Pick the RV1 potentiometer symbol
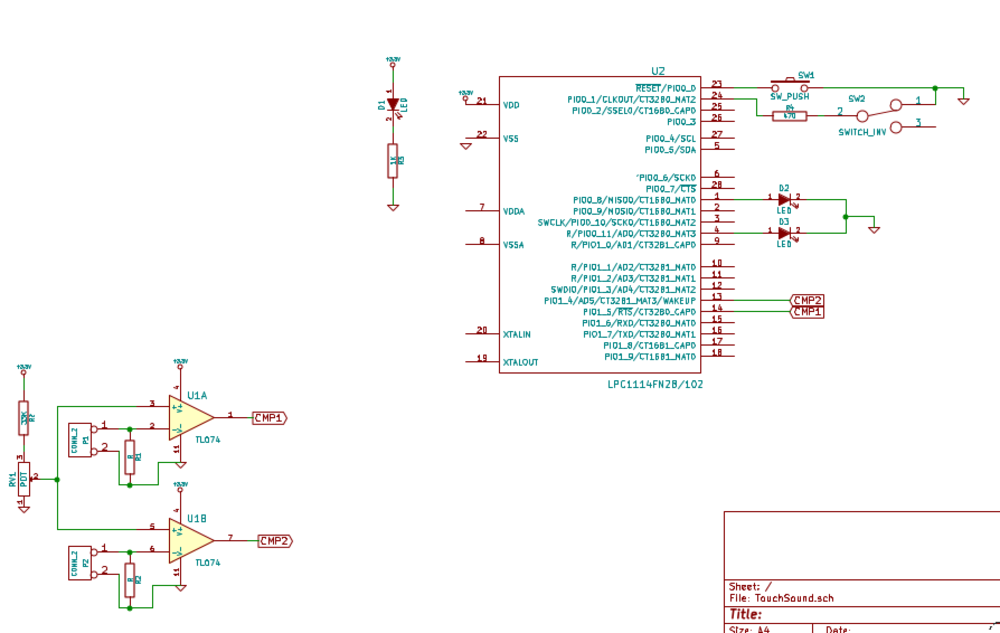This screenshot has width=1000, height=633. (24, 479)
